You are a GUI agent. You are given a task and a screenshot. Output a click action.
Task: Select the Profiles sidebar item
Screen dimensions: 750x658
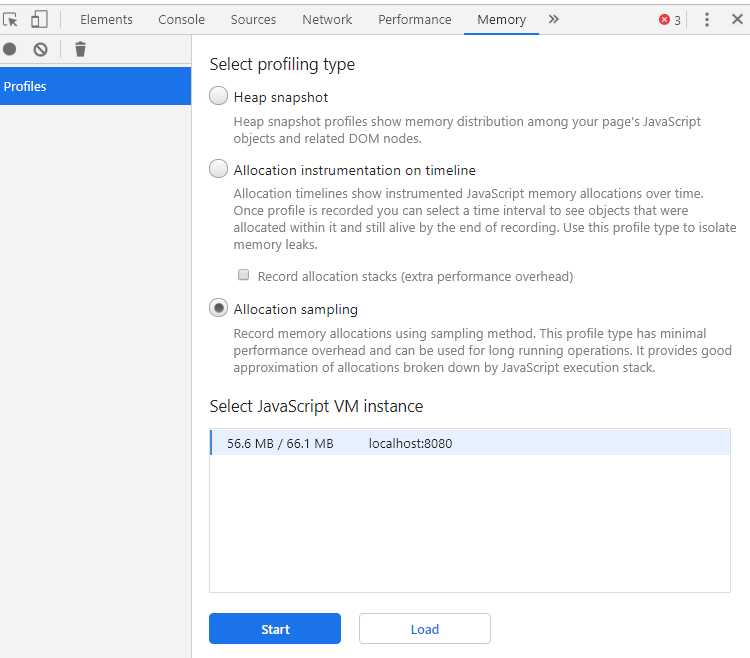coord(95,86)
